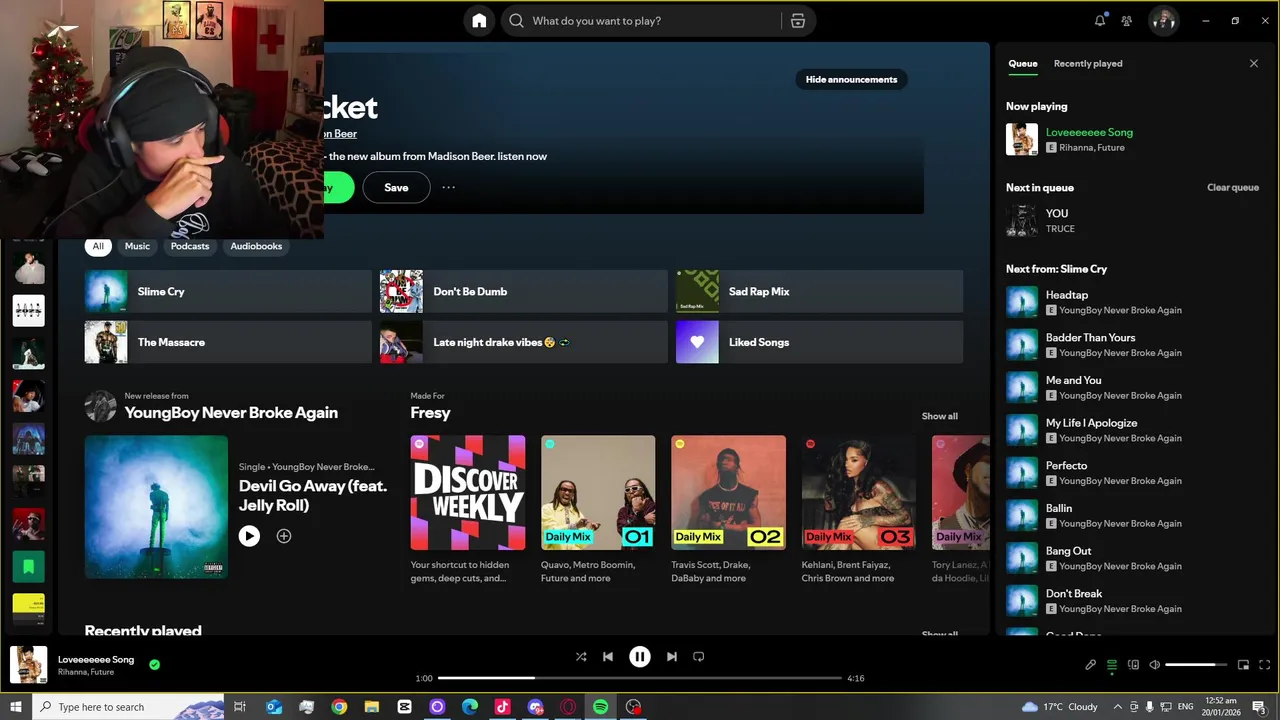Switch to the Queue tab
This screenshot has height=720, width=1280.
(1023, 63)
